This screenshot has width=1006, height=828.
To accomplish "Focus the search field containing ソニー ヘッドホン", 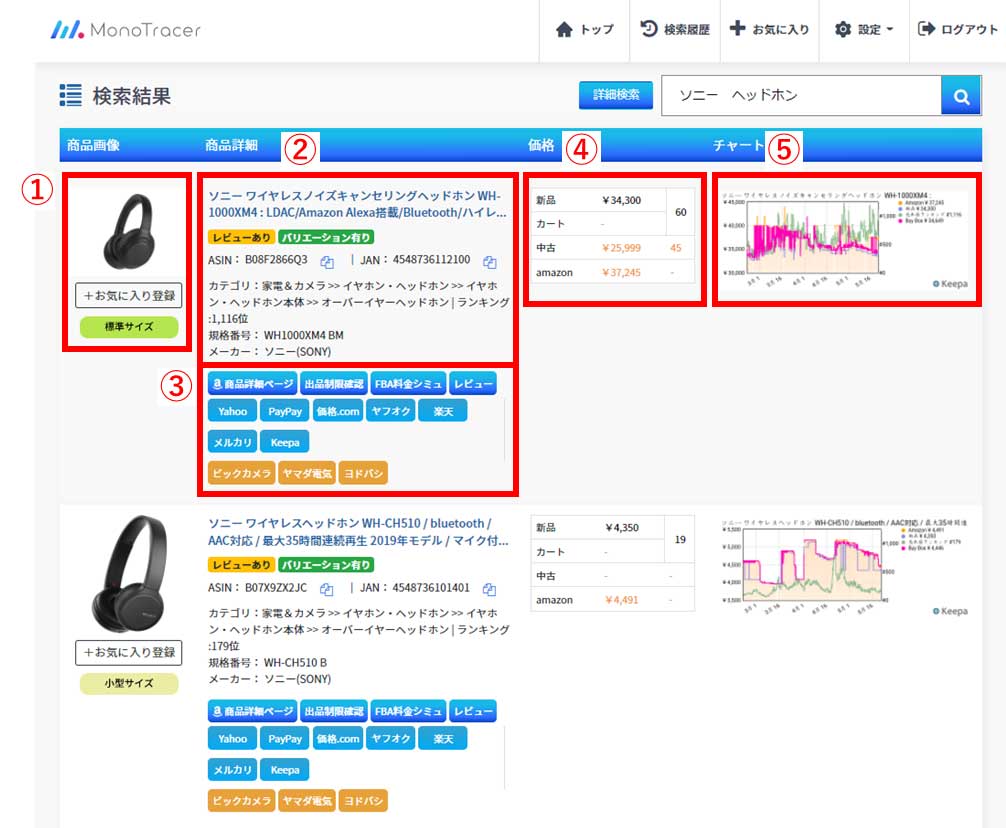I will point(801,96).
